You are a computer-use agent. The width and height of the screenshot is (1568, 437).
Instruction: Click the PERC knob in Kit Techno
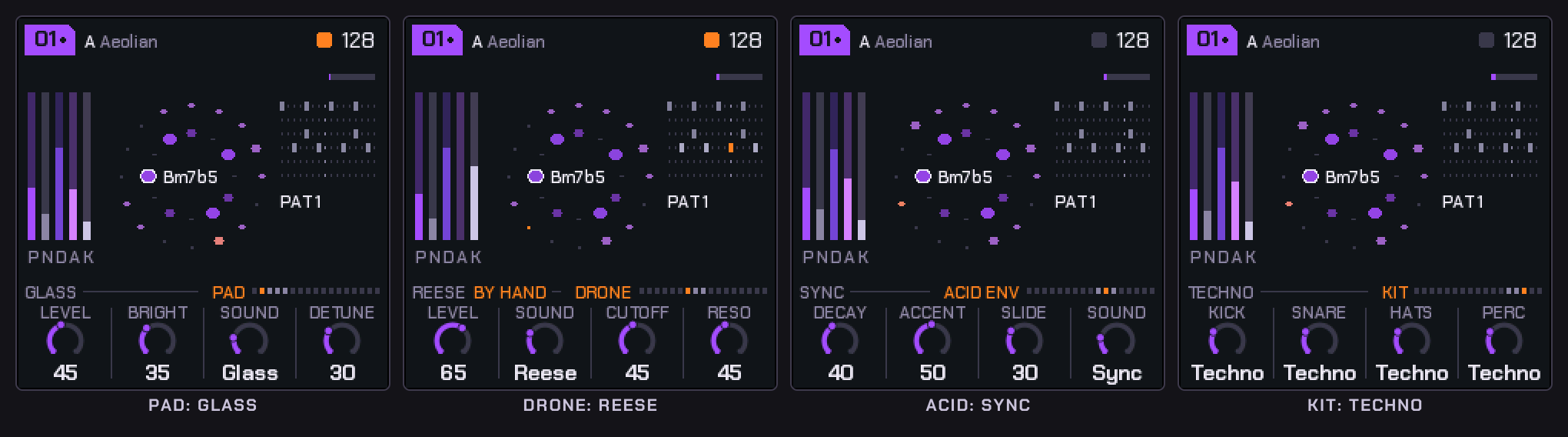1504,339
